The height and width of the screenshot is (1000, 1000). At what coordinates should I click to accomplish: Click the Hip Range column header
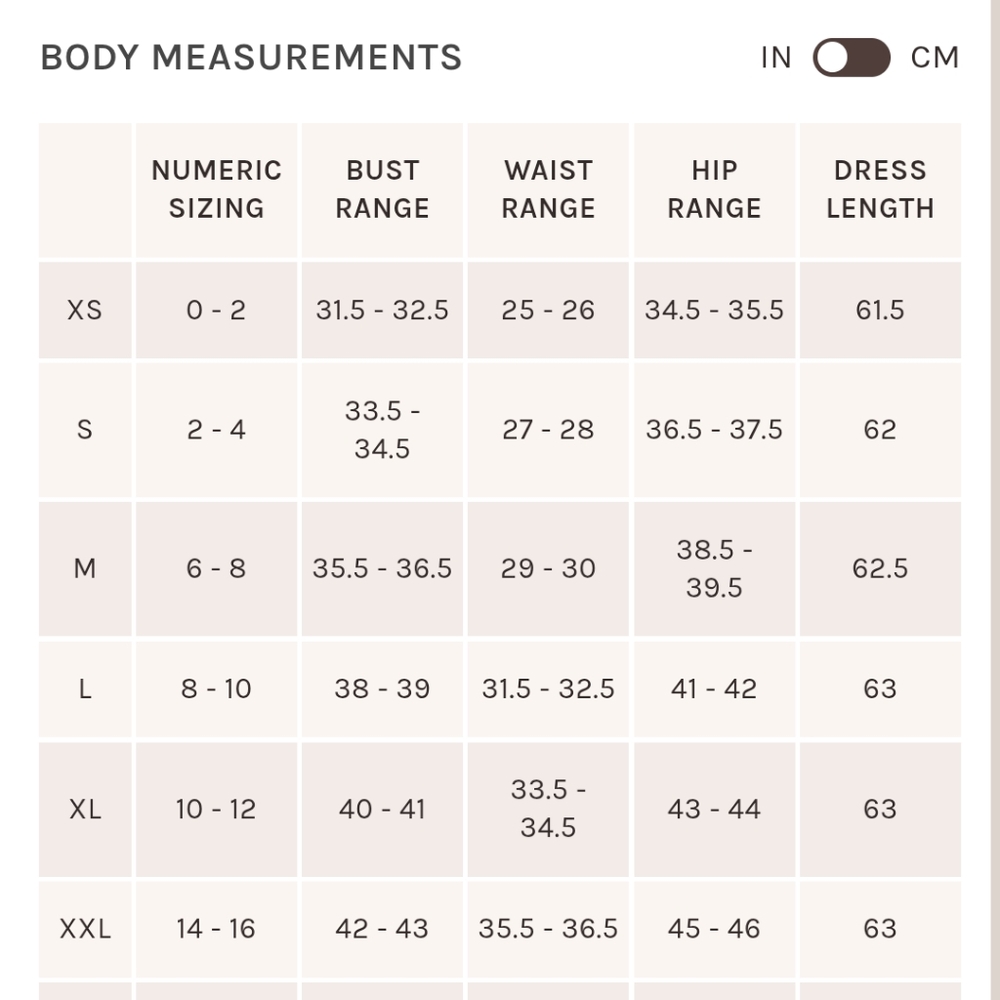pos(714,190)
